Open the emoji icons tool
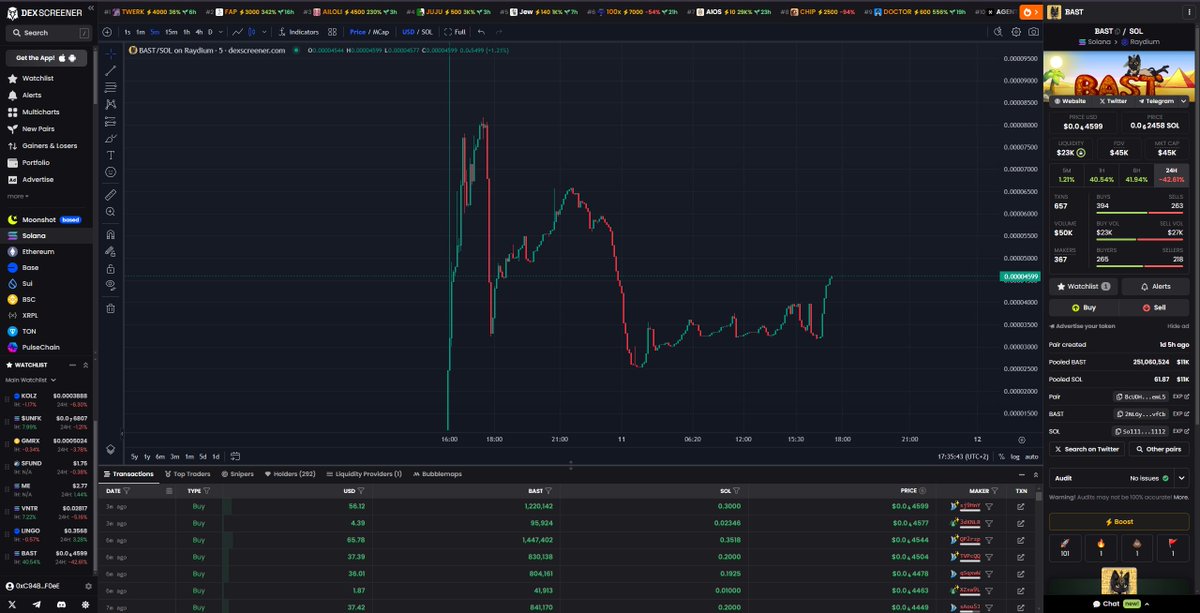Screen dimensions: 1200x613 (110, 172)
